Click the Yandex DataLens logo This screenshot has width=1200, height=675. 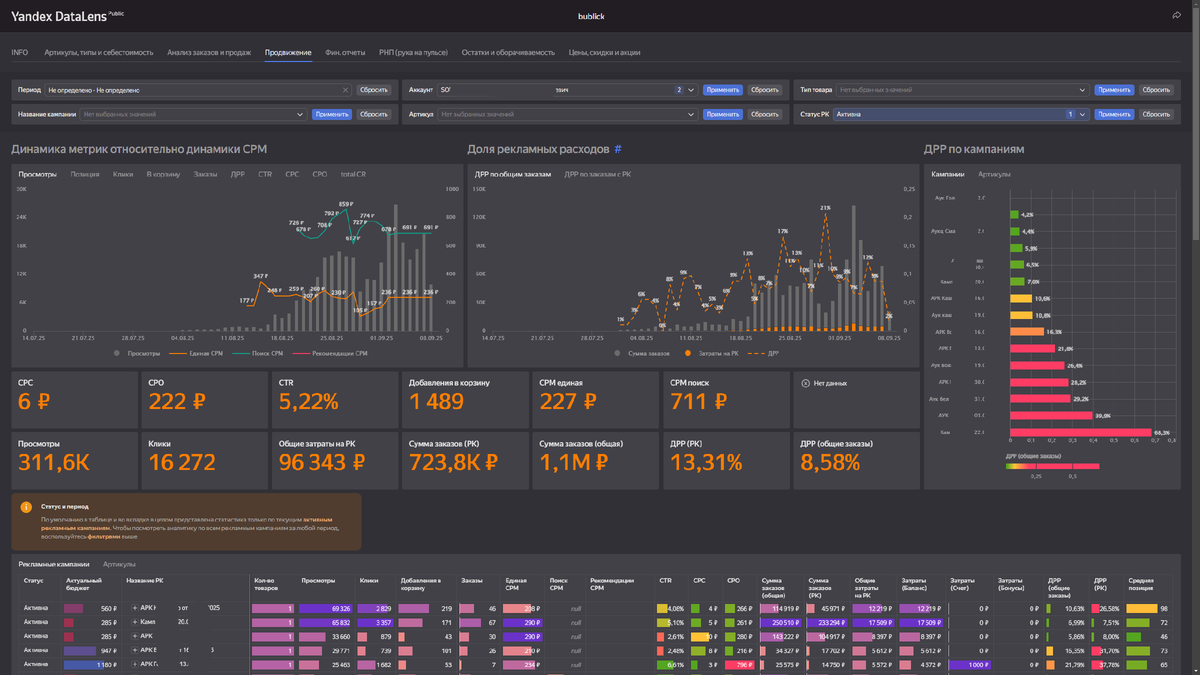click(58, 16)
